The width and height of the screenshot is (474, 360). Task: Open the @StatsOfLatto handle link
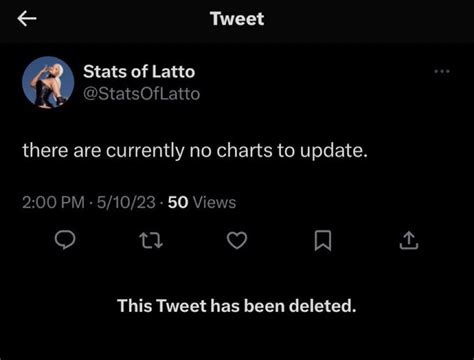[x=141, y=94]
